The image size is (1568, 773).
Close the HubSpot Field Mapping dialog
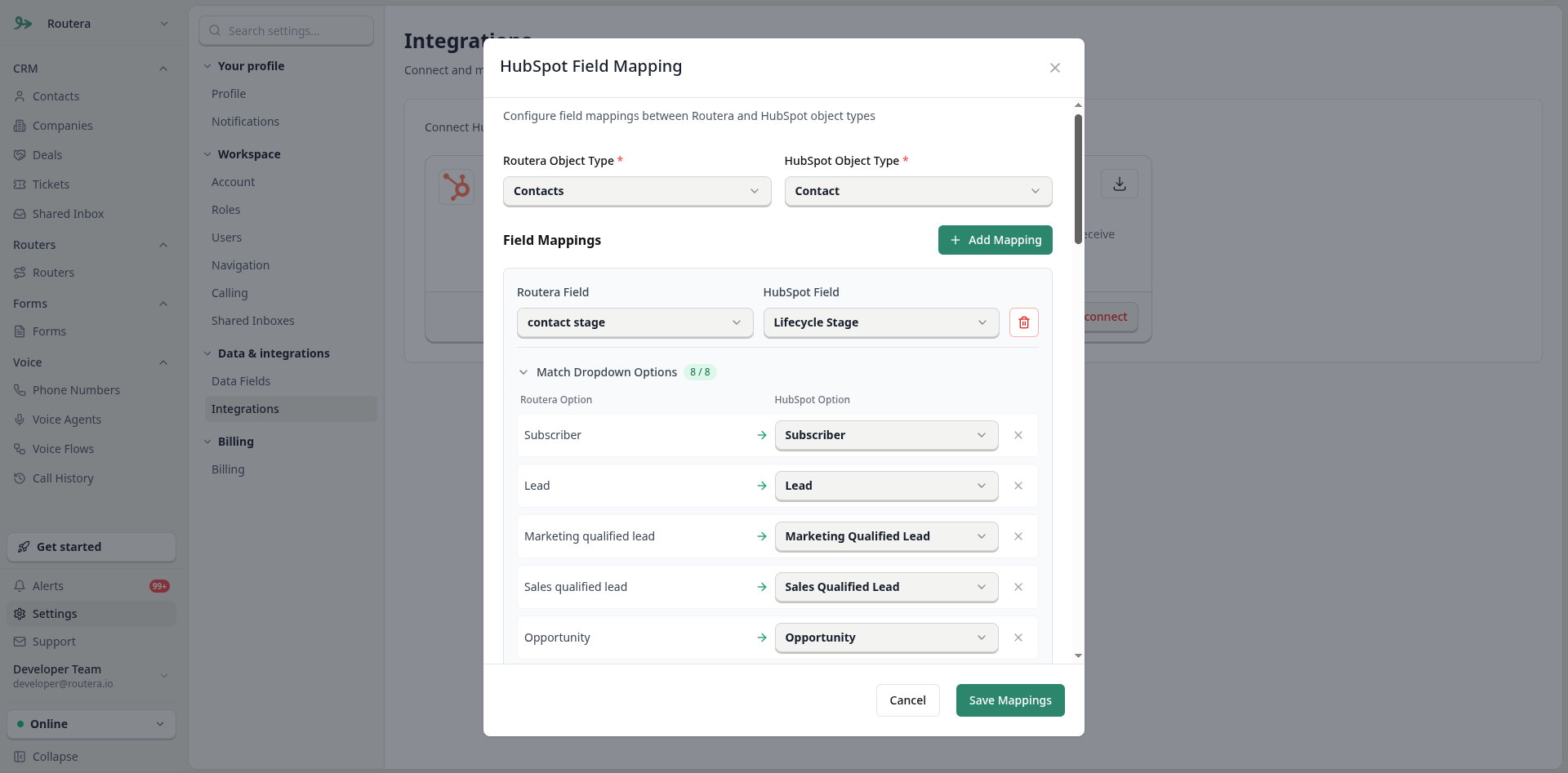pos(1054,68)
